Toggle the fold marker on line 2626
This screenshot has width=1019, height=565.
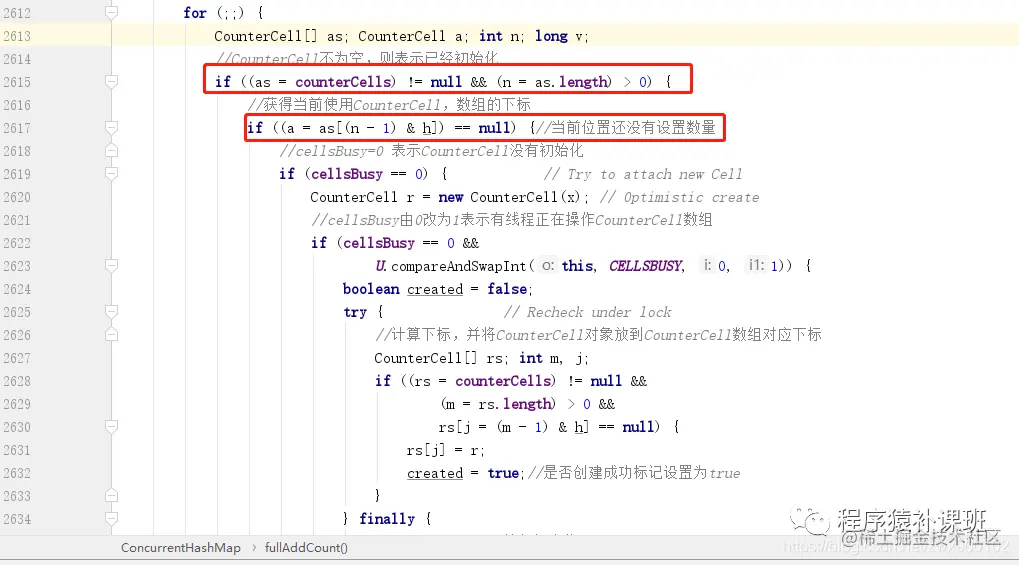tap(112, 335)
